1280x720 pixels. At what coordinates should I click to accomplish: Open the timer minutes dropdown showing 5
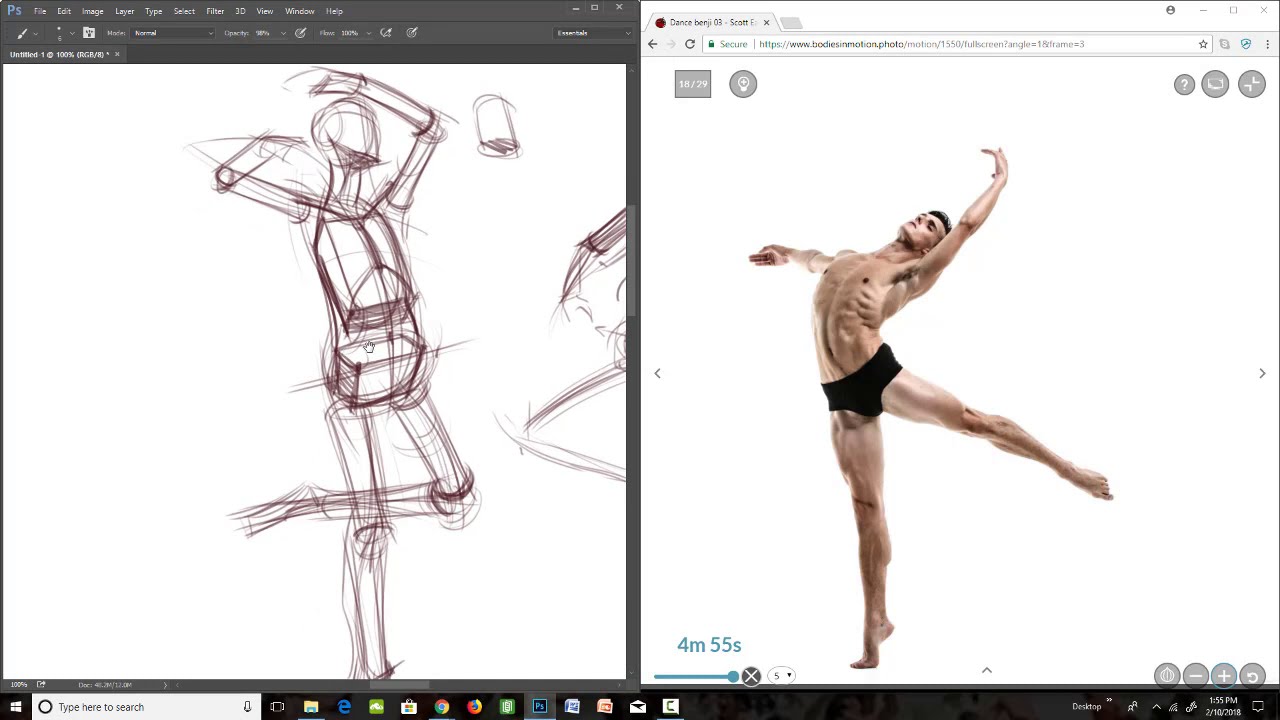pos(782,676)
